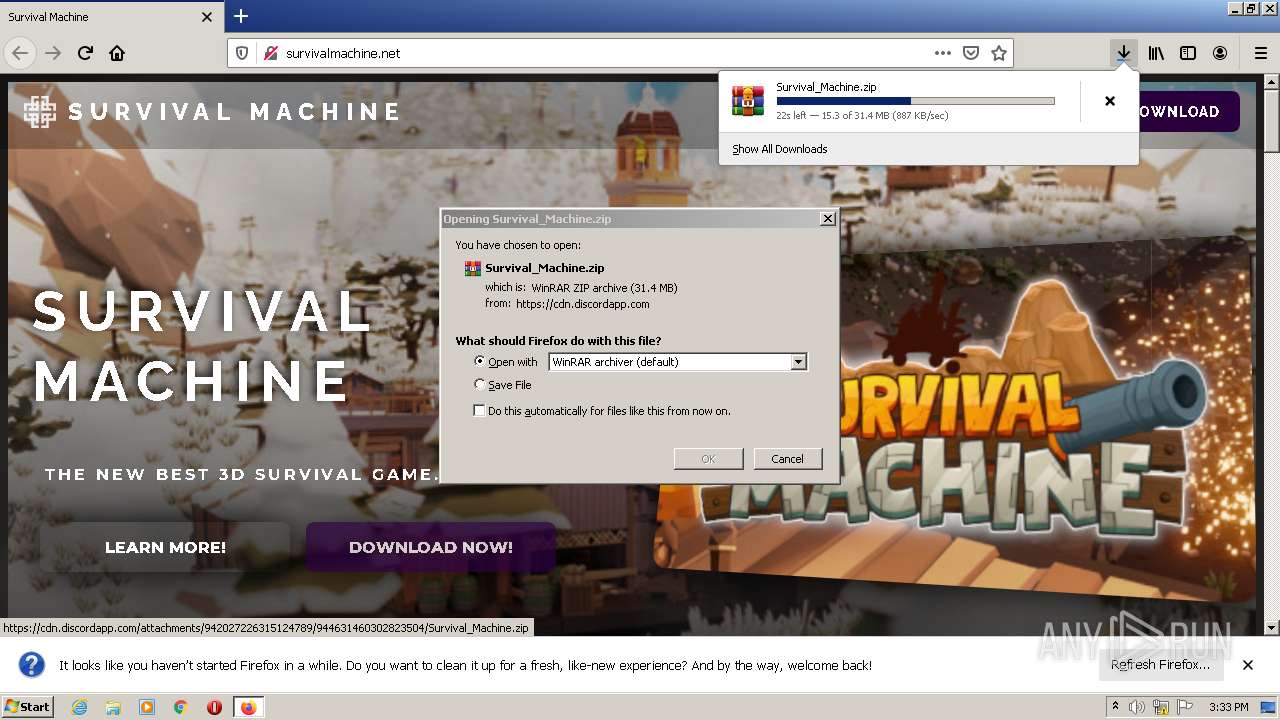Launch Internet Explorer from taskbar
The height and width of the screenshot is (720, 1280).
(79, 707)
